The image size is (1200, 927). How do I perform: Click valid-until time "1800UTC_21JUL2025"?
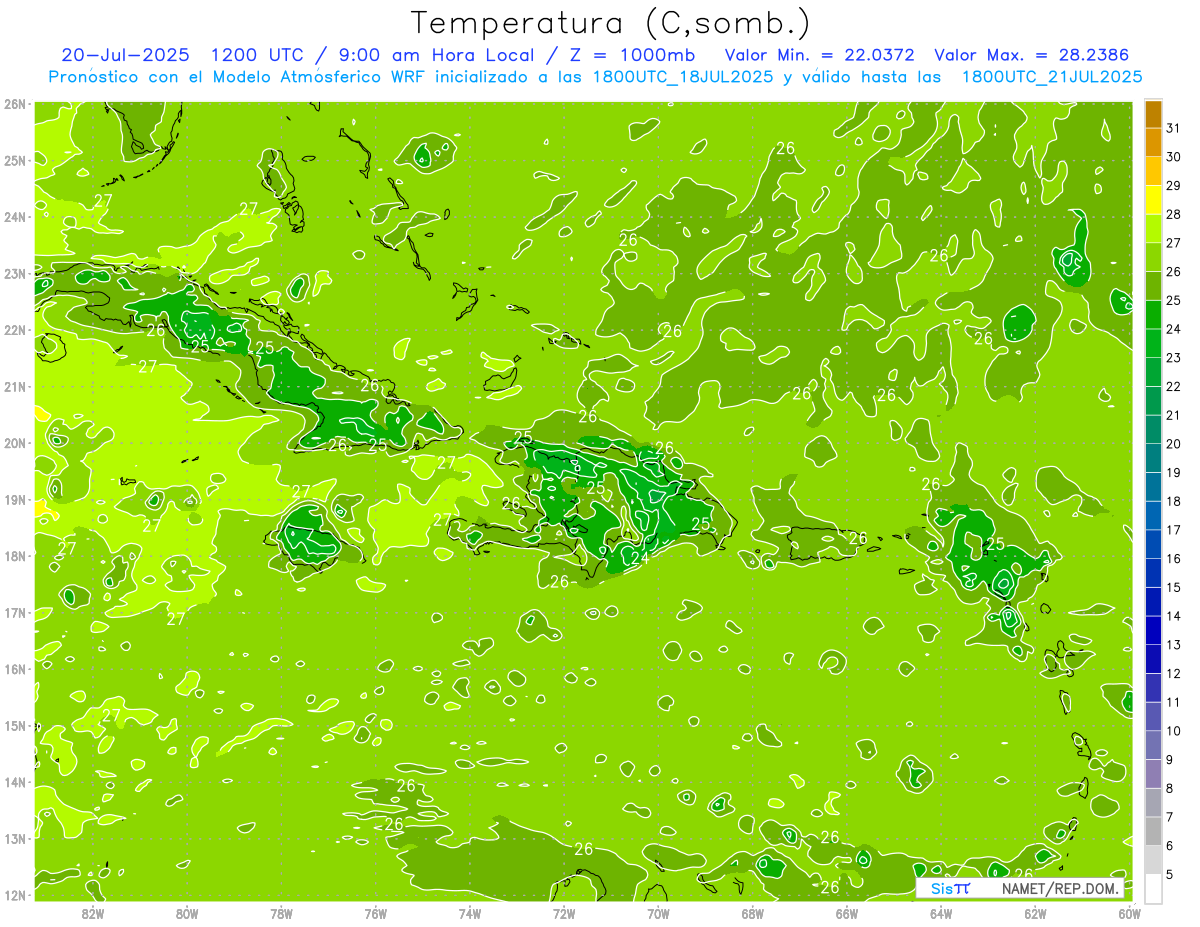point(1051,77)
